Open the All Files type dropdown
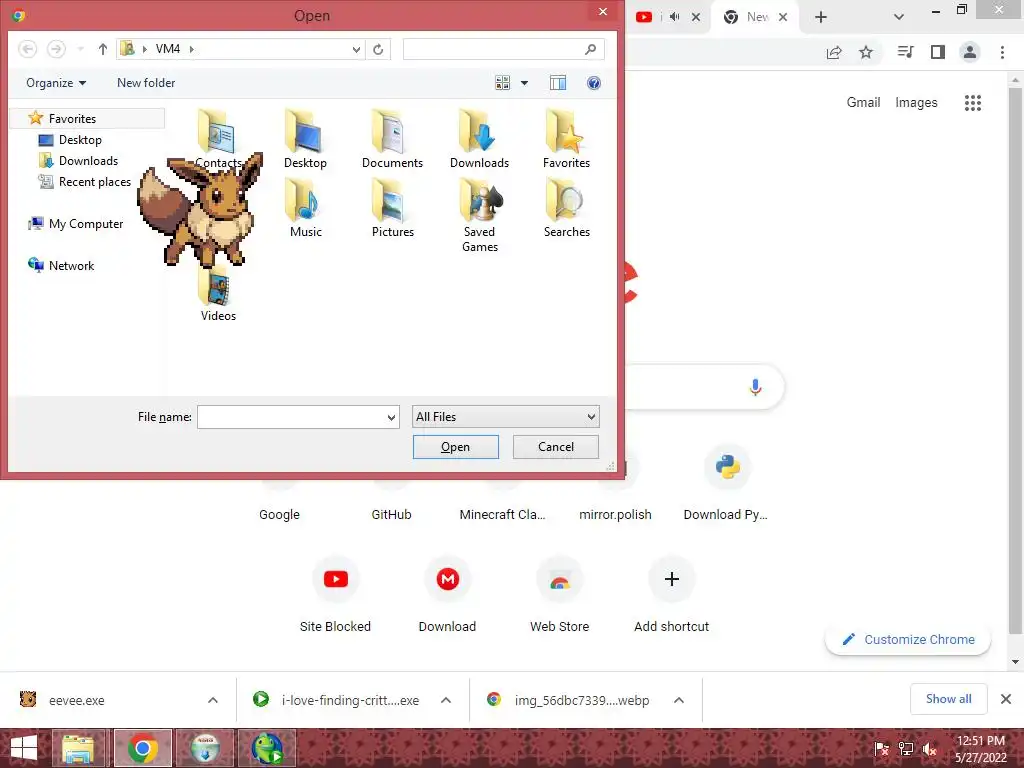This screenshot has height=768, width=1024. click(x=505, y=417)
